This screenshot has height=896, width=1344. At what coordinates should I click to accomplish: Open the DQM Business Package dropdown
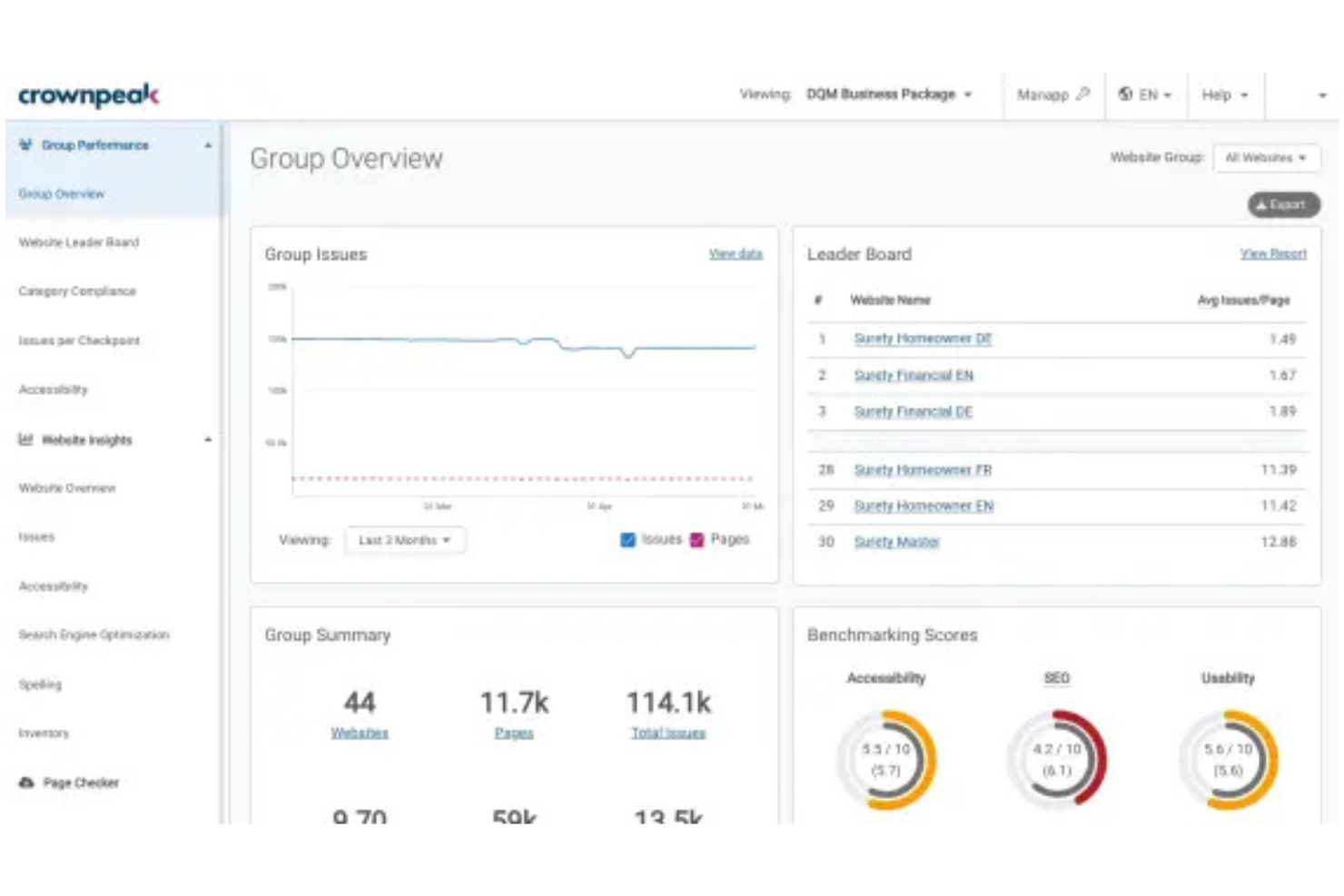tap(889, 94)
